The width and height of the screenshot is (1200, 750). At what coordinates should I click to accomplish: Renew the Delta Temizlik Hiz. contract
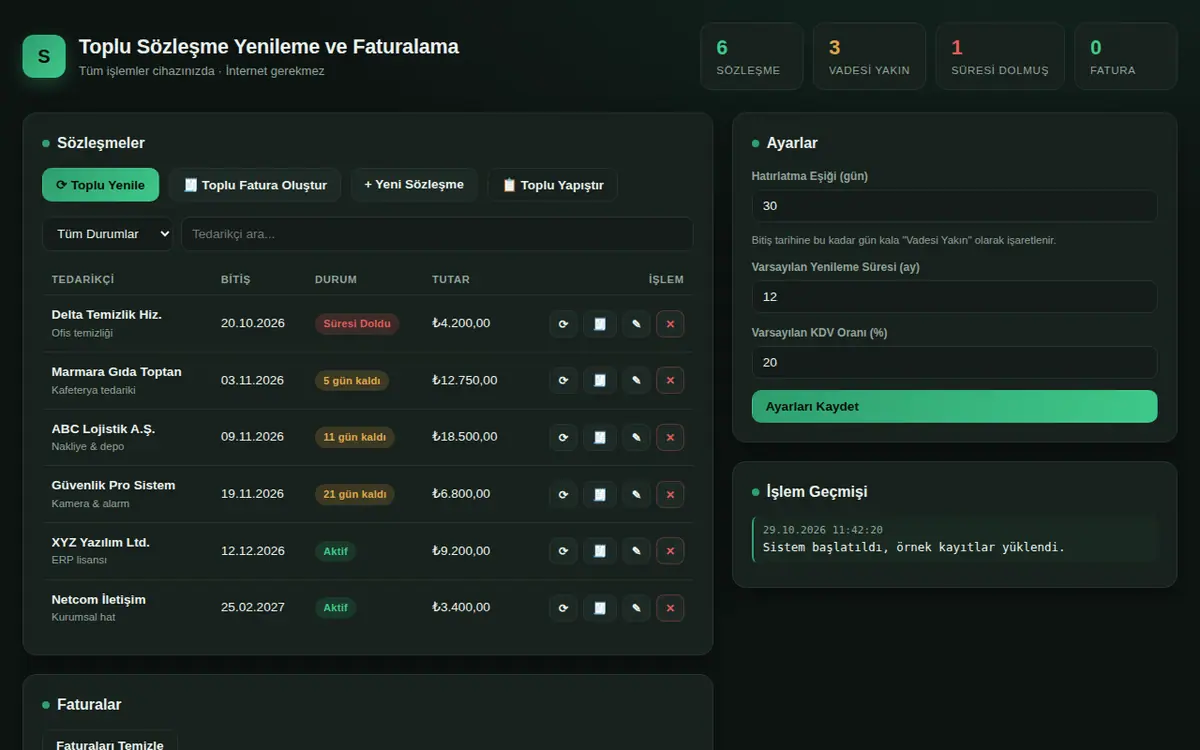click(563, 324)
